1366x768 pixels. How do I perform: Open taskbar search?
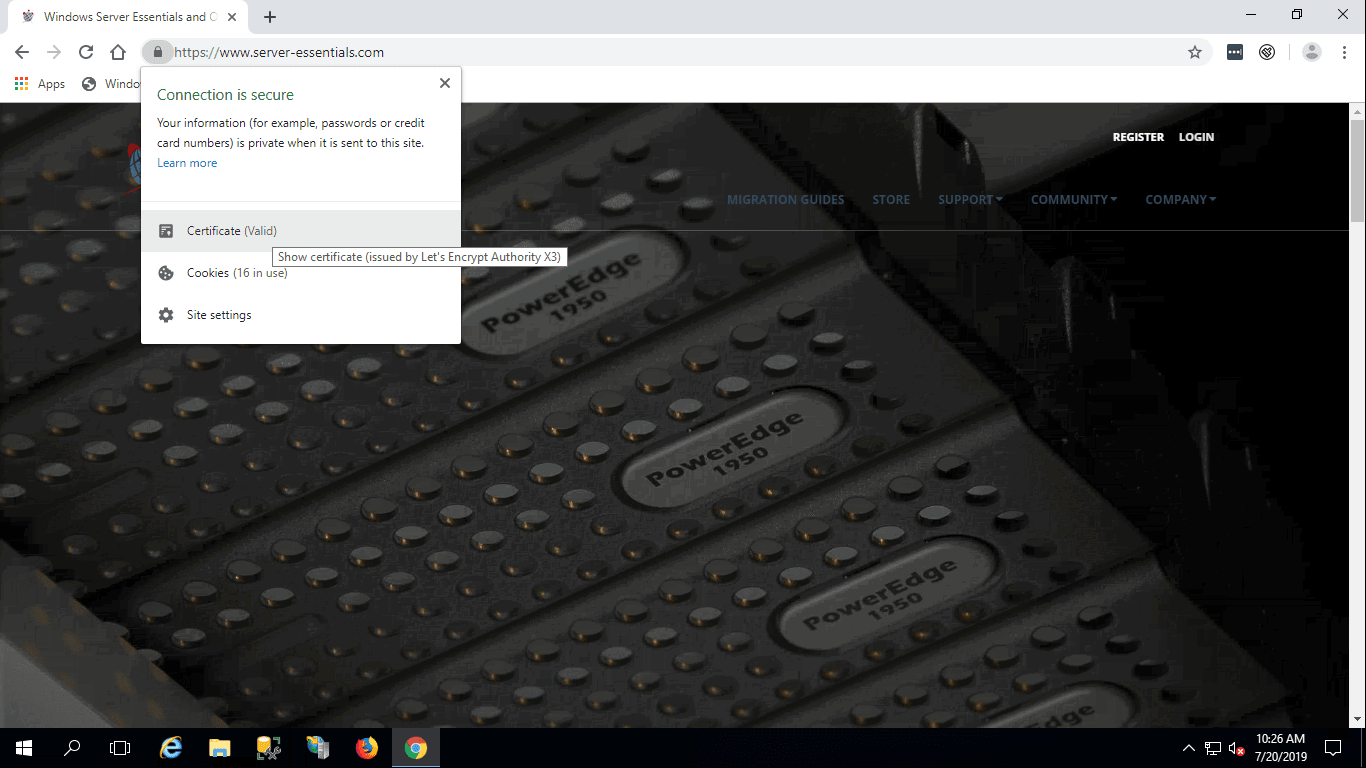pos(72,748)
